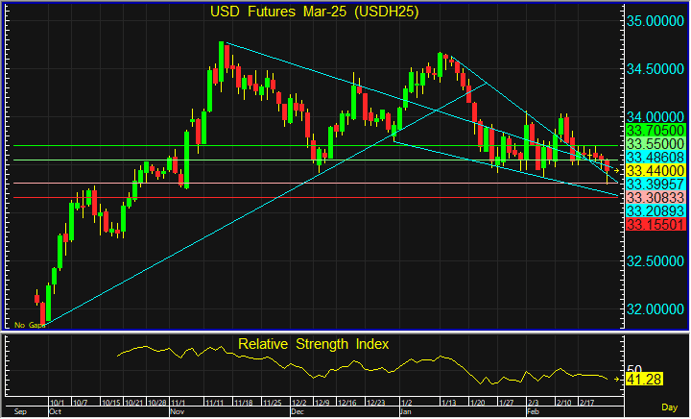Select the green 33.70500 price tag
This screenshot has height=419, width=691.
click(x=653, y=130)
